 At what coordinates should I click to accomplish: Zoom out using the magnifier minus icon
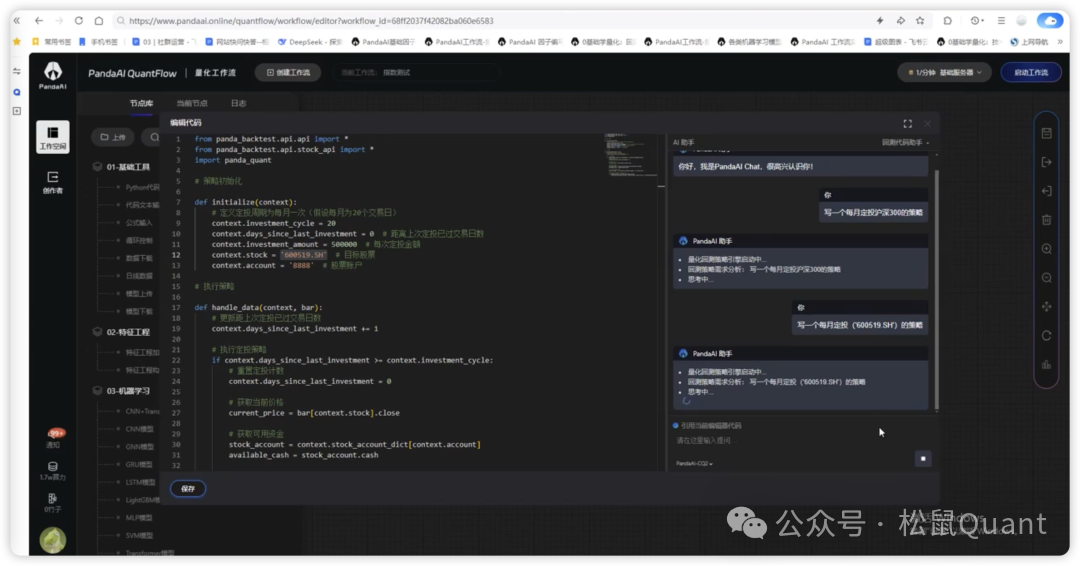click(1046, 278)
